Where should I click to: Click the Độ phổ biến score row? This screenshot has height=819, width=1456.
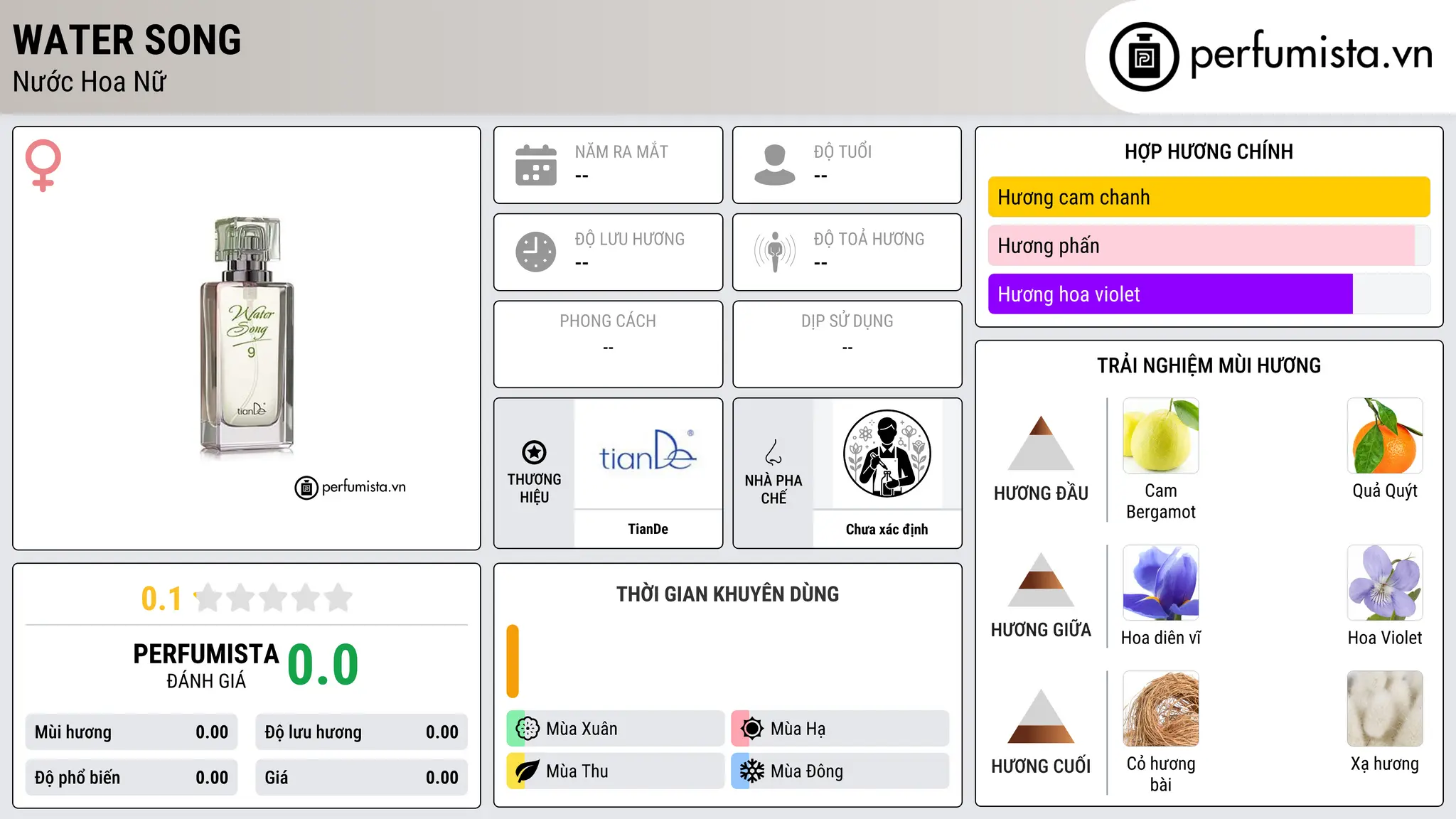(132, 778)
